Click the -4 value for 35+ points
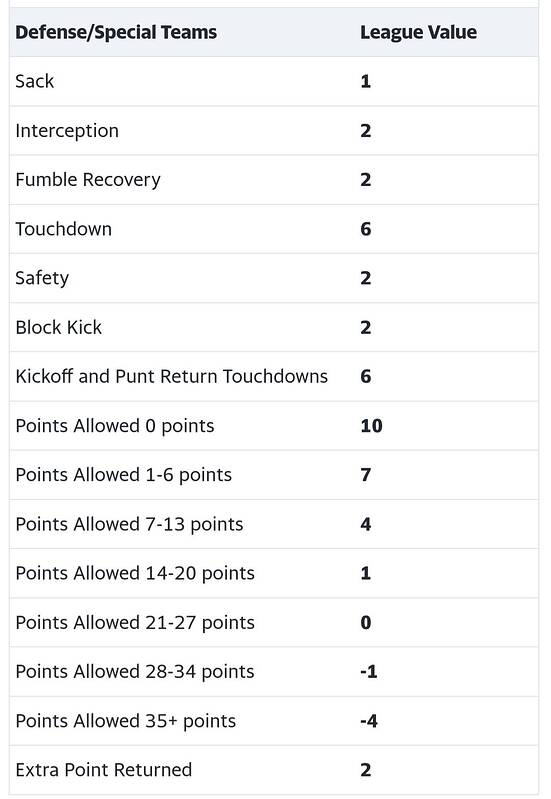Screen dimensions: 551x799 coord(369,721)
